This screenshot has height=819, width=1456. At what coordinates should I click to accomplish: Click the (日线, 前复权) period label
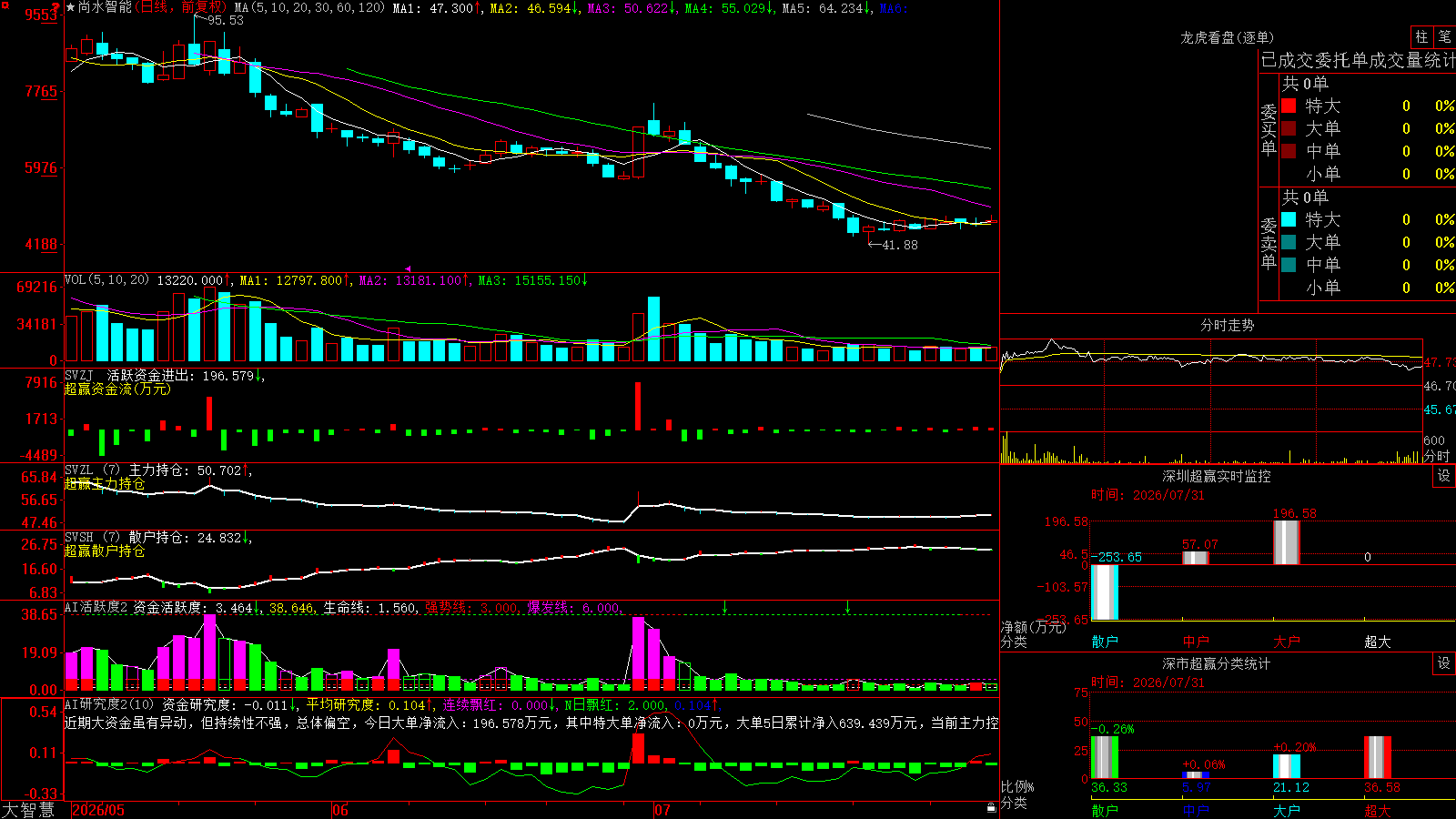(182, 7)
